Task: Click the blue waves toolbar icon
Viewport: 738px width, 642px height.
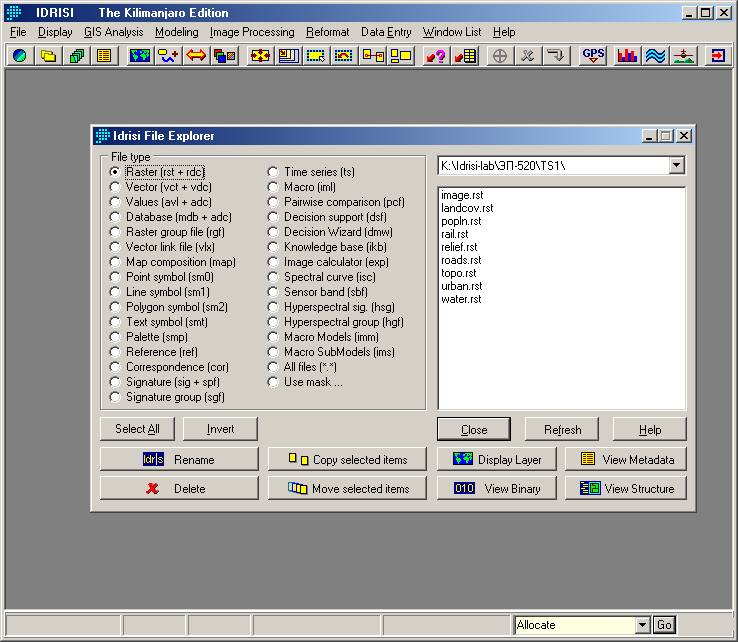Action: tap(655, 56)
